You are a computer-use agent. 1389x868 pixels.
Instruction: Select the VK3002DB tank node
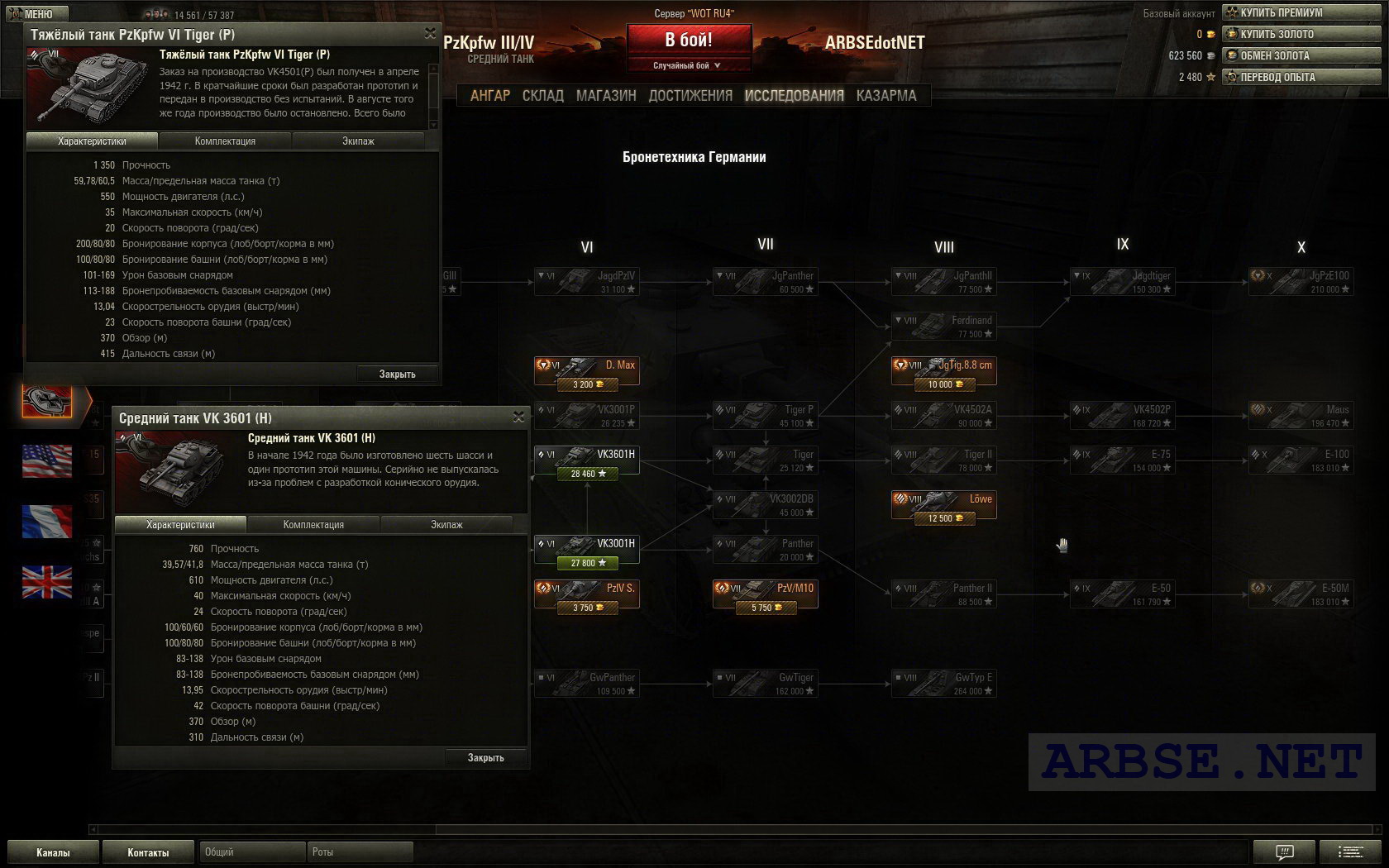[x=766, y=505]
